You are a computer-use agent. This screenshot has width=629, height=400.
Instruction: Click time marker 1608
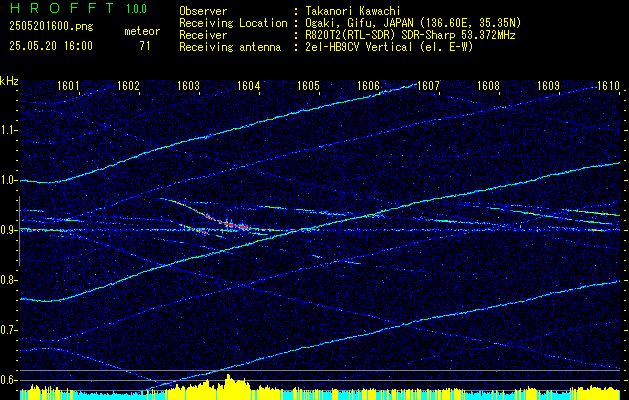pyautogui.click(x=488, y=85)
